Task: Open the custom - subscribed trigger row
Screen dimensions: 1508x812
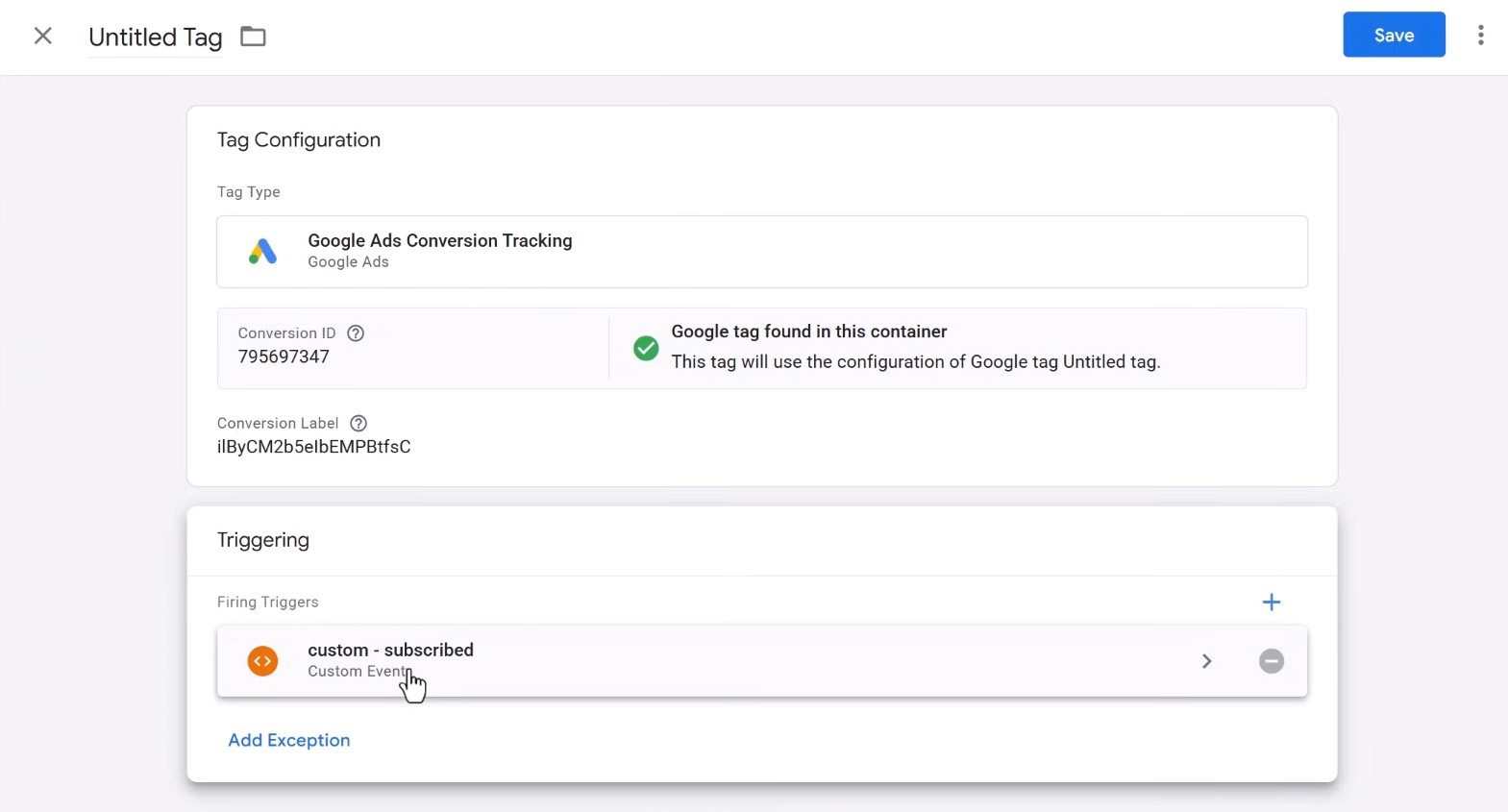Action: pyautogui.click(x=673, y=661)
